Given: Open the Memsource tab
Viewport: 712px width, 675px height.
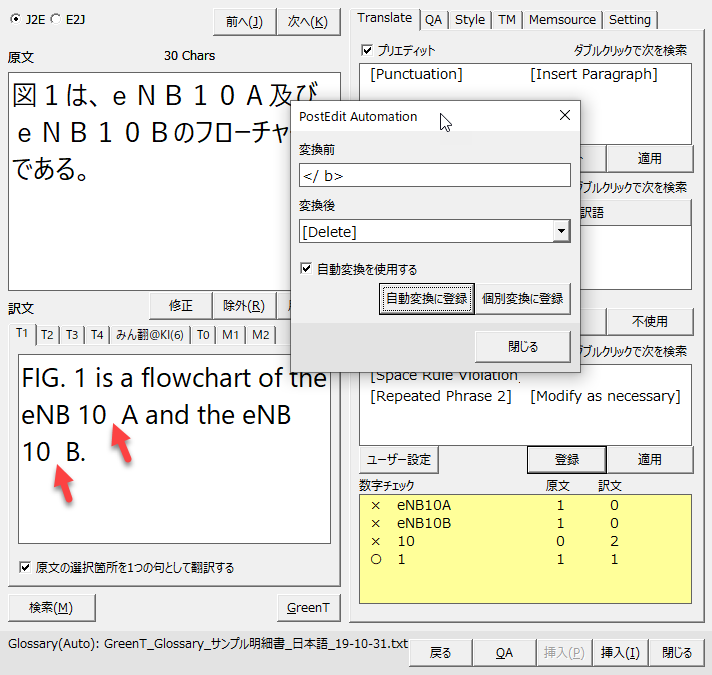Looking at the screenshot, I should [x=562, y=19].
